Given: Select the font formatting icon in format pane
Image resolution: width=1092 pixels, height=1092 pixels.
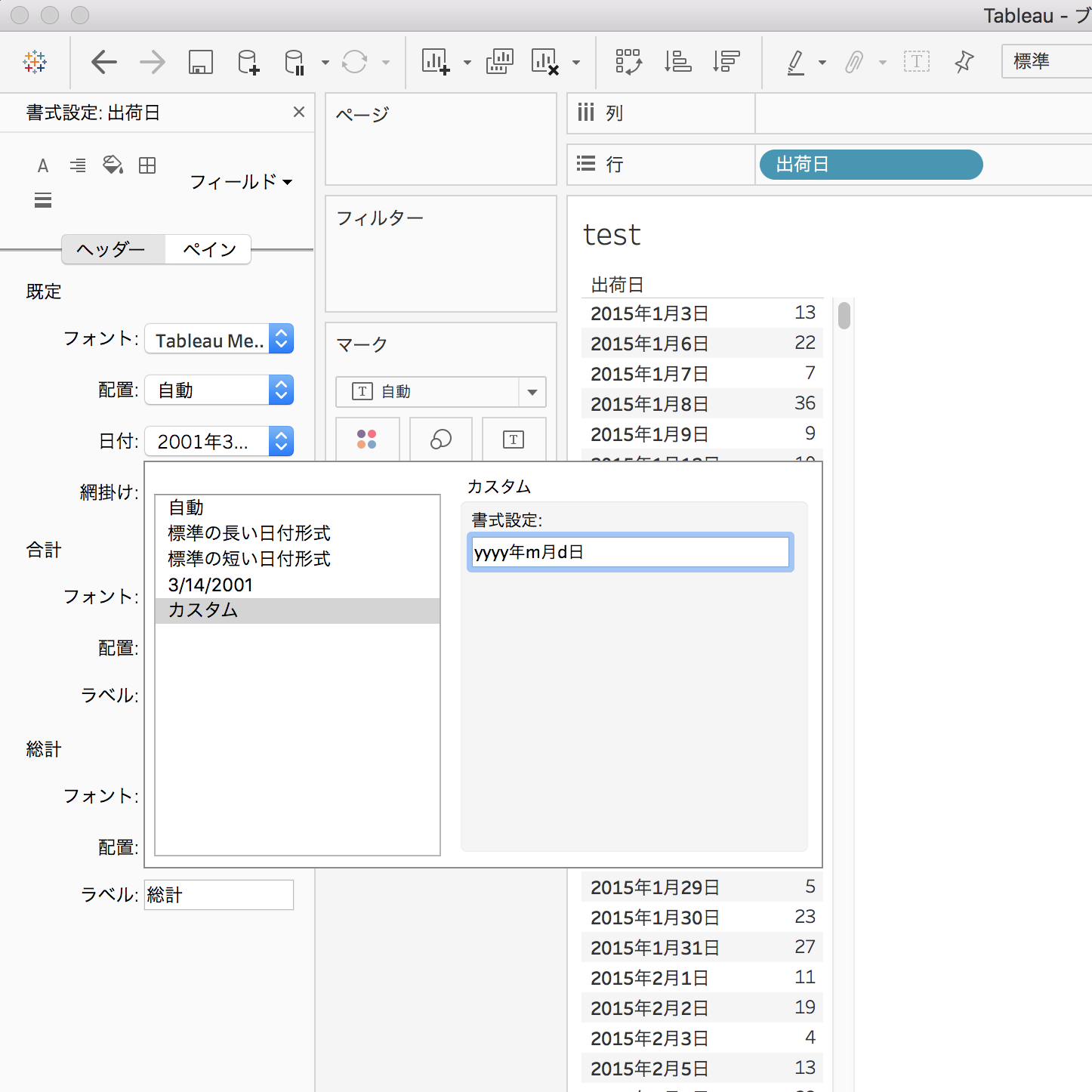Looking at the screenshot, I should coord(43,165).
